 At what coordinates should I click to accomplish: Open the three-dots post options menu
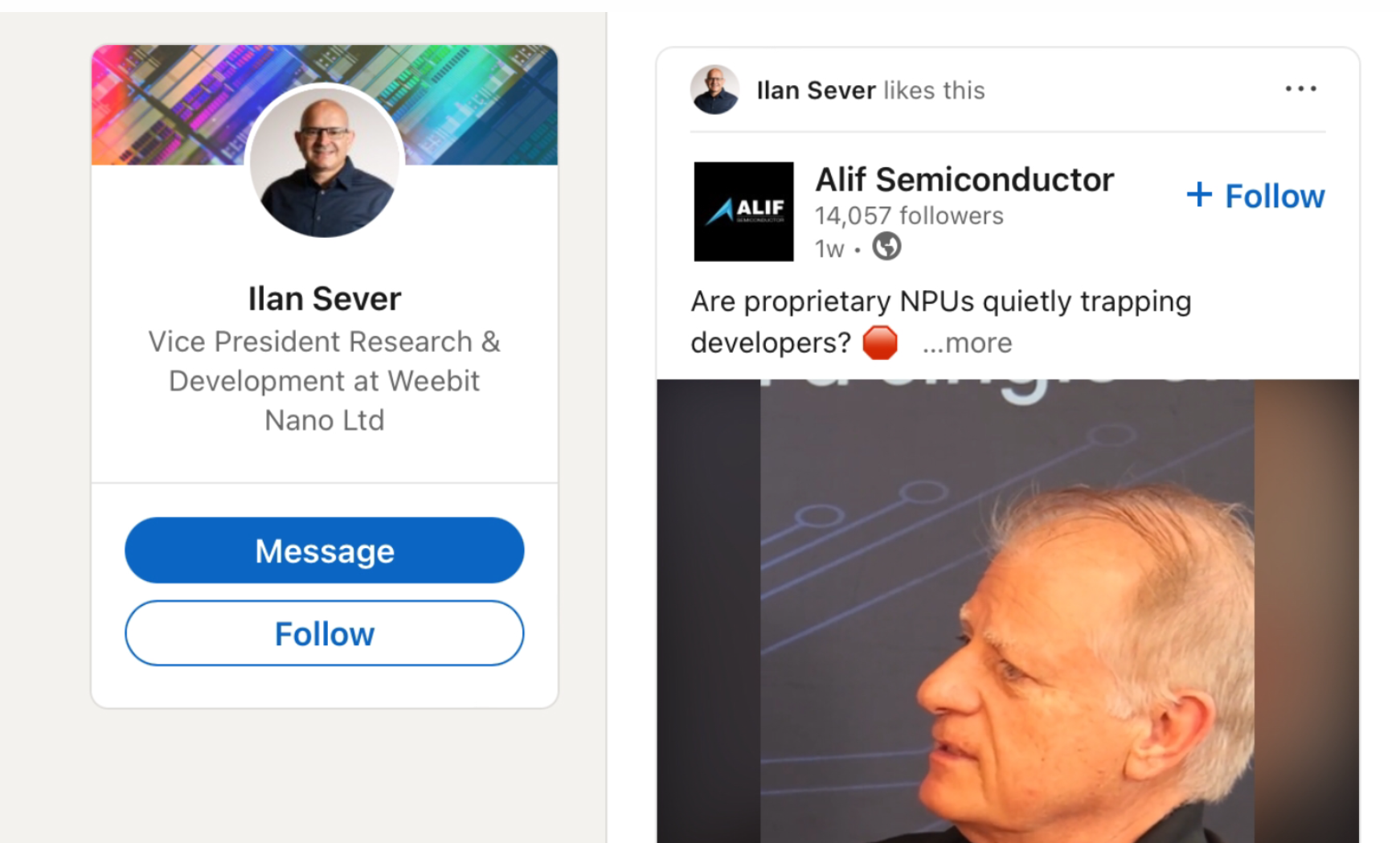(x=1300, y=89)
